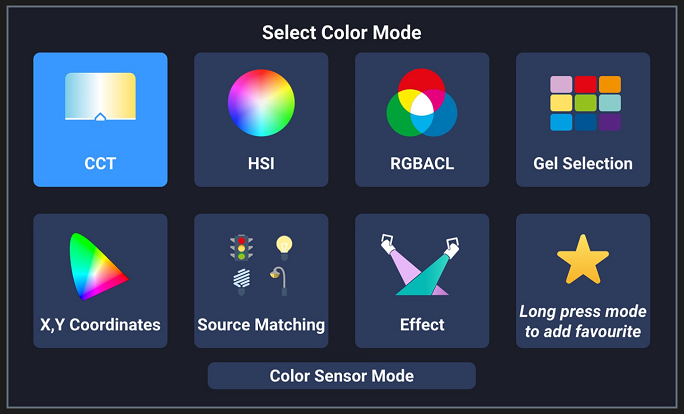684x414 pixels.
Task: Choose the HSI color wheel icon
Action: 261,103
